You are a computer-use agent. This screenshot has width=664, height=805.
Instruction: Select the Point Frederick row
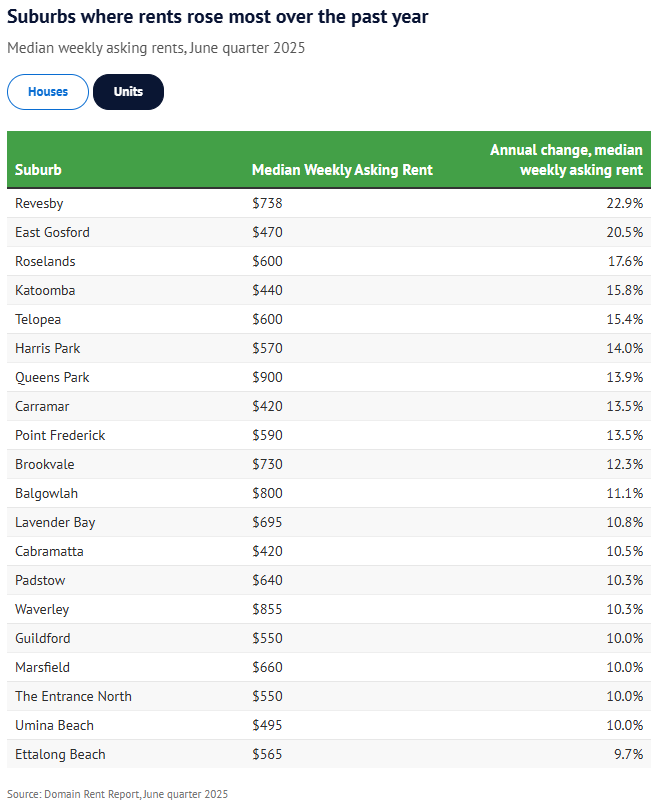[329, 435]
